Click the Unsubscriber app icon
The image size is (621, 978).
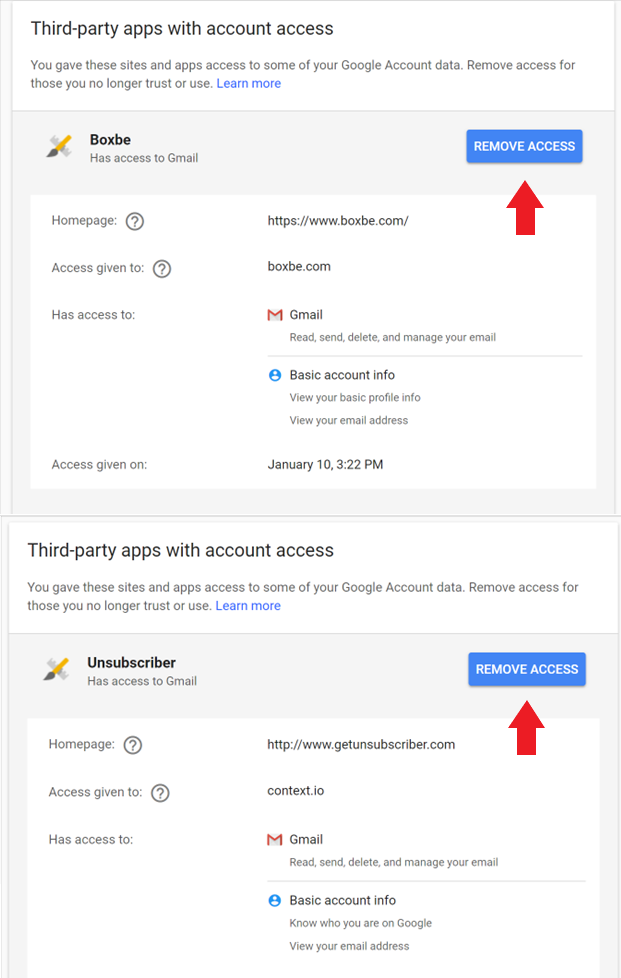(x=57, y=669)
